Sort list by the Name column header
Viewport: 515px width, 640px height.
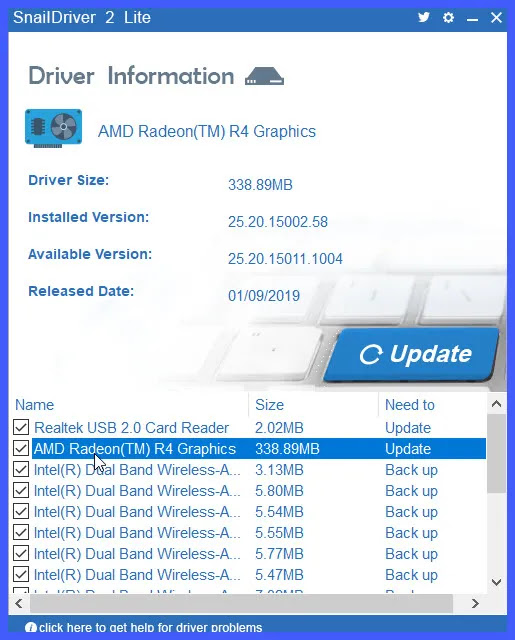coord(129,405)
